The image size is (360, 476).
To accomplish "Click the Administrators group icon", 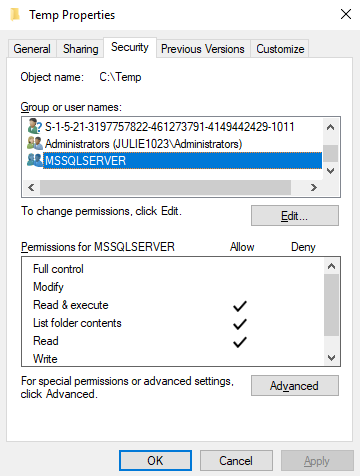I will (35, 143).
